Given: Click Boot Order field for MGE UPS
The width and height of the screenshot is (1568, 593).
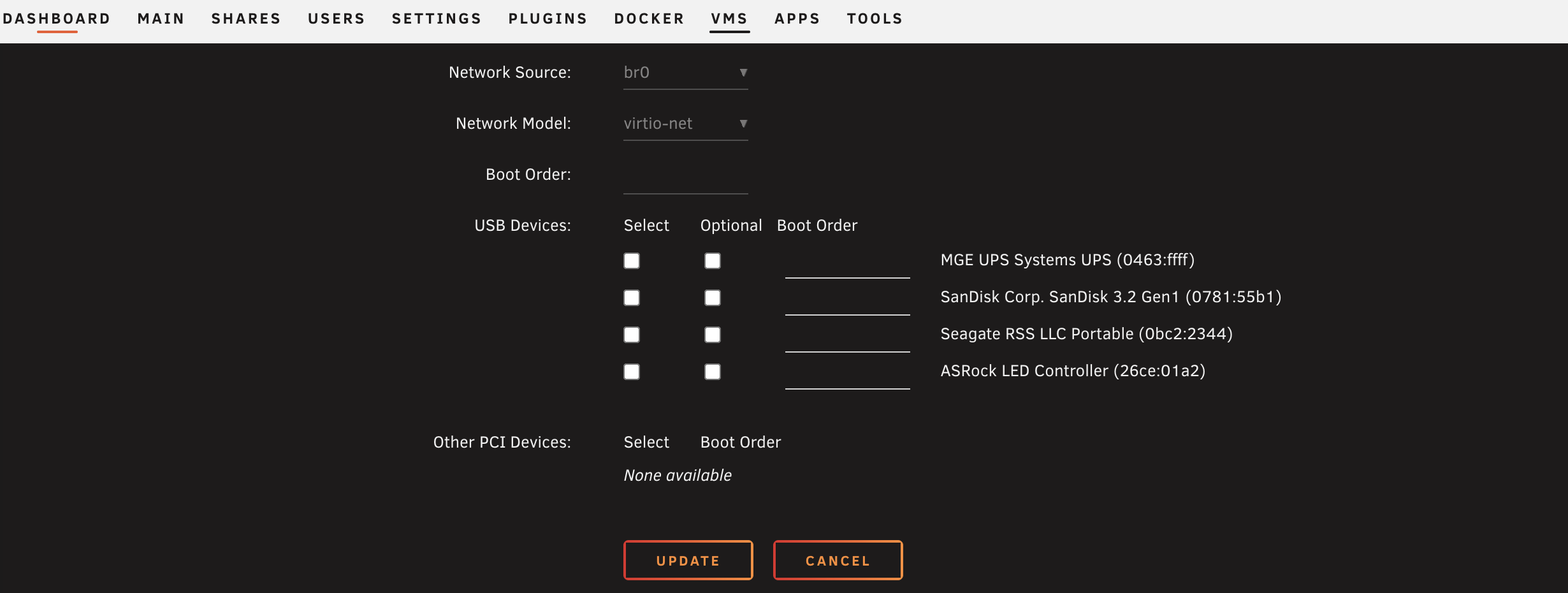Looking at the screenshot, I should [x=847, y=264].
